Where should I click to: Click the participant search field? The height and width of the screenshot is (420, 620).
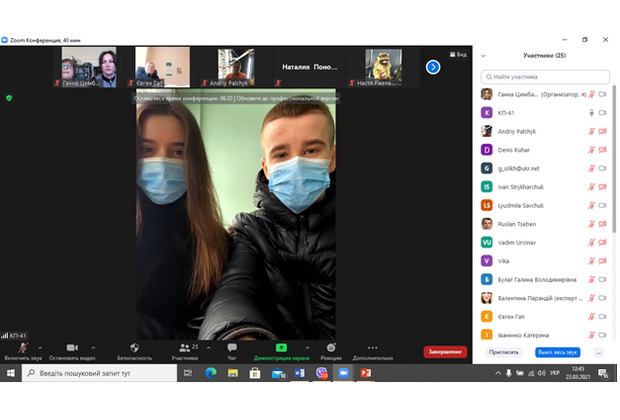(x=545, y=76)
